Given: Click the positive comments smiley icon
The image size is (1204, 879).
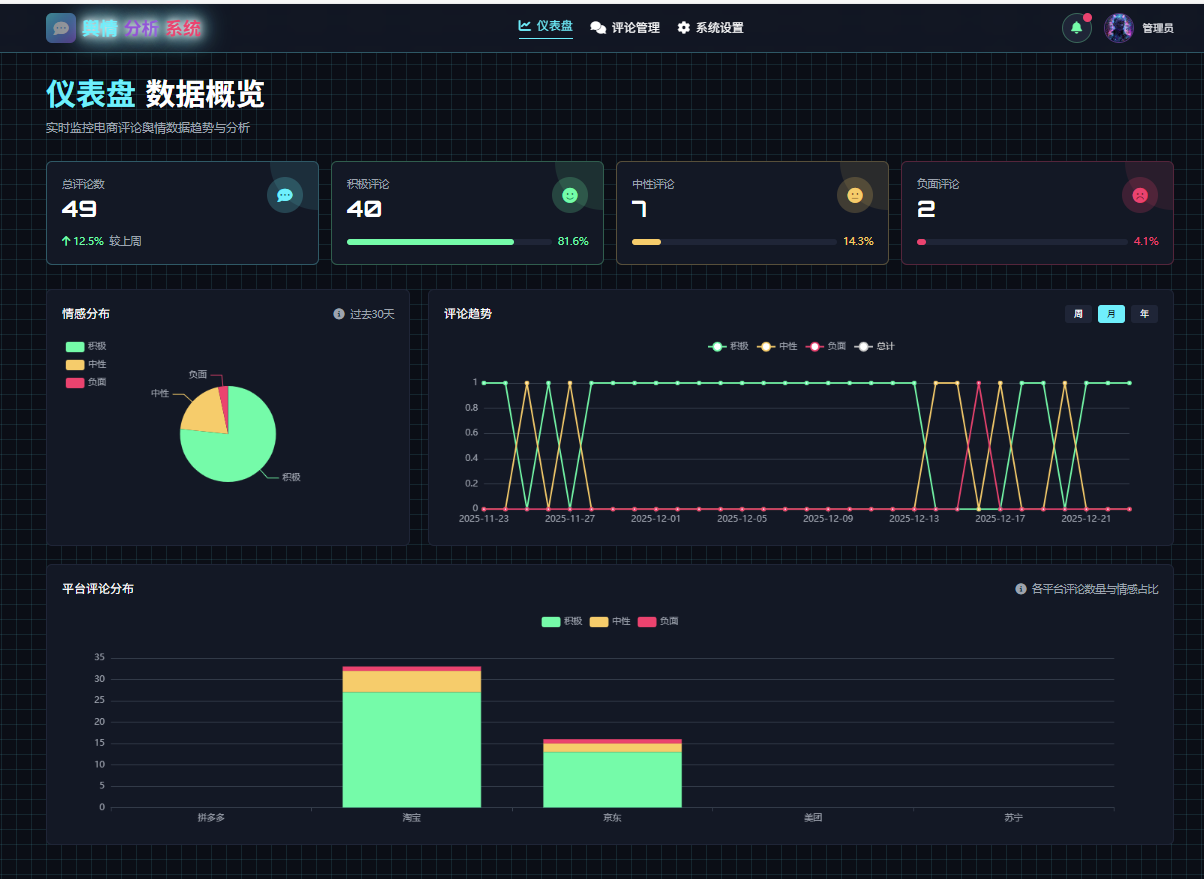Looking at the screenshot, I should pos(570,195).
